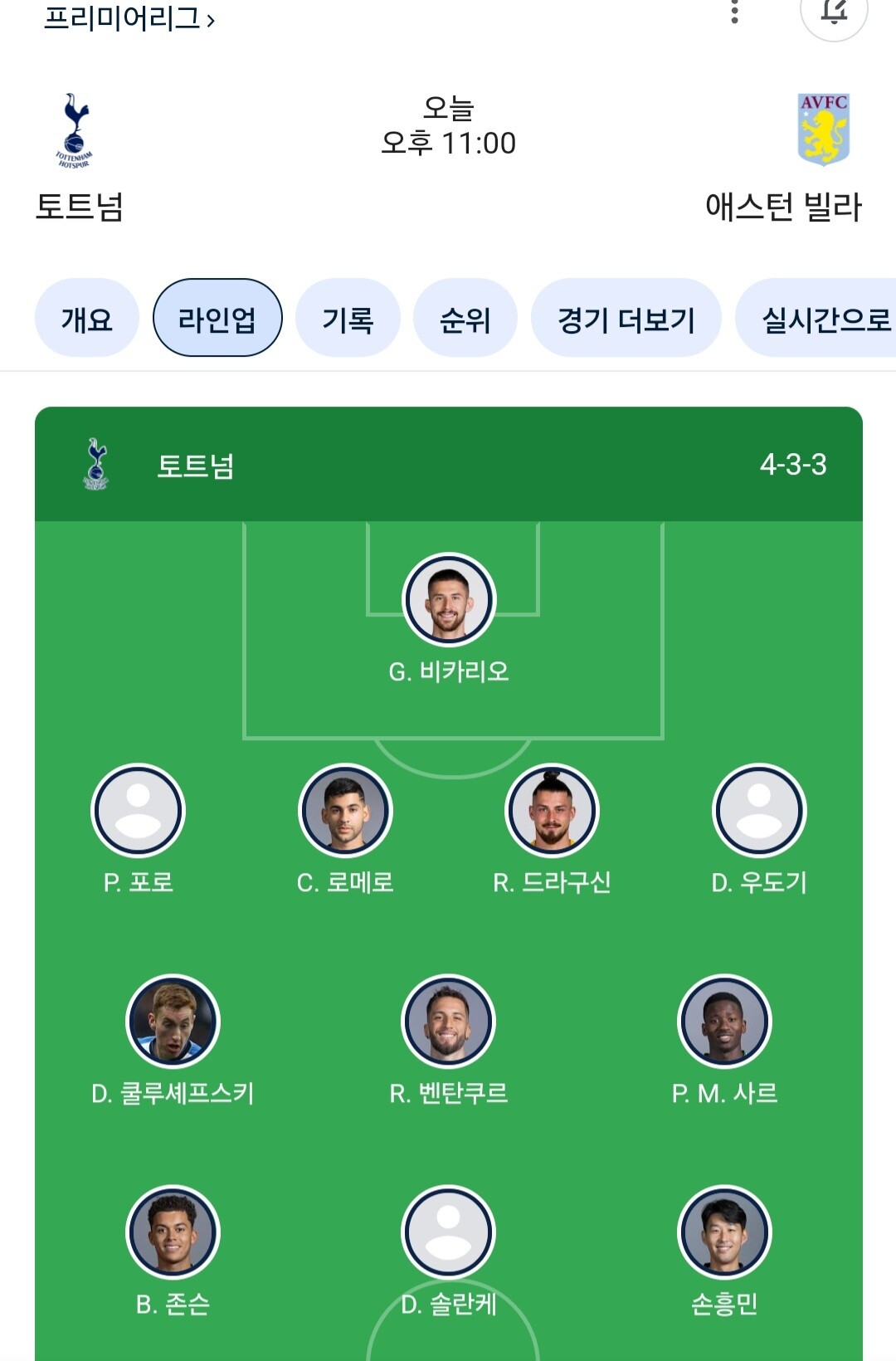Open D. 쿨루셰프스키 player photo
896x1361 pixels.
[x=173, y=1021]
